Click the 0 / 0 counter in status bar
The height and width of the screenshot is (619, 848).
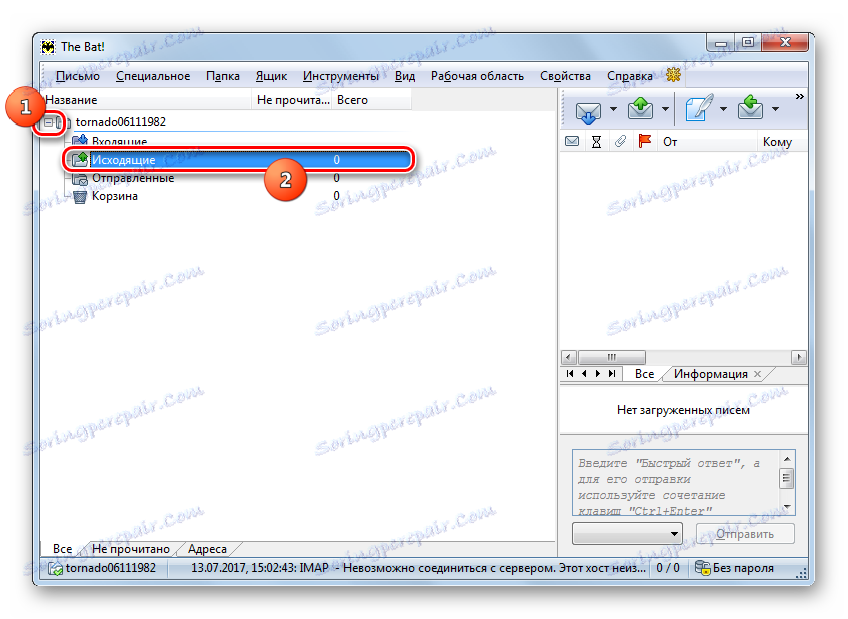point(668,568)
